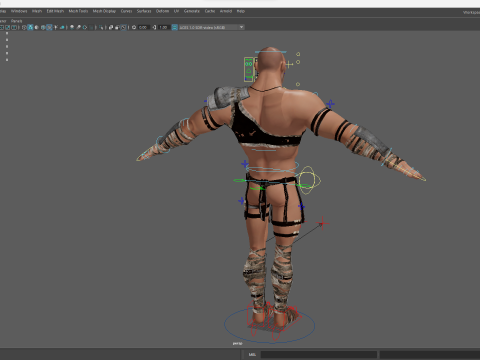Screen dimensions: 480x360
Task: Toggle the safe title overlay icon
Action: [14, 27]
